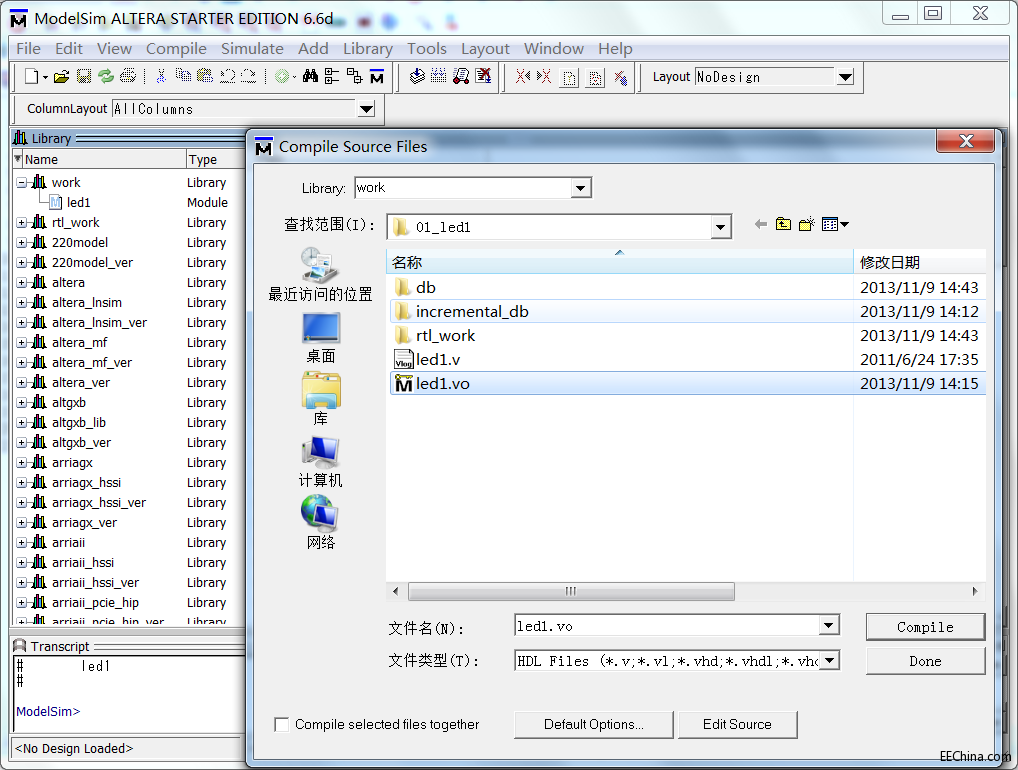Open the Layout NoDesign dropdown
Screen dimensions: 1018x770
click(x=844, y=77)
